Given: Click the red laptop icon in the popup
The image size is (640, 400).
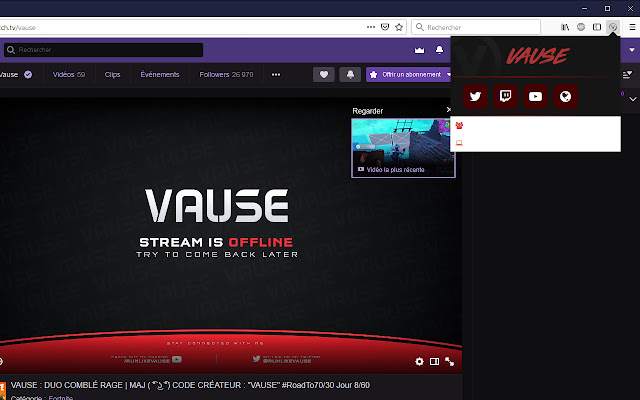Looking at the screenshot, I should [459, 143].
